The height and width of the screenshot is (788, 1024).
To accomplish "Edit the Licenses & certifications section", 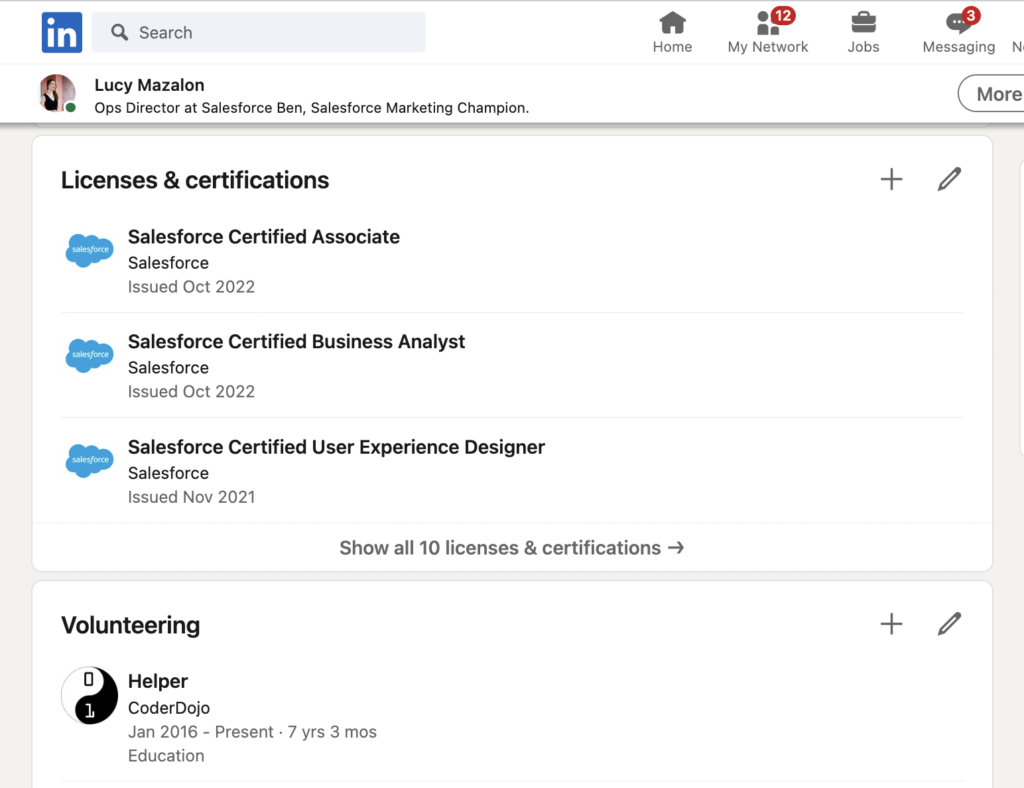I will coord(948,179).
